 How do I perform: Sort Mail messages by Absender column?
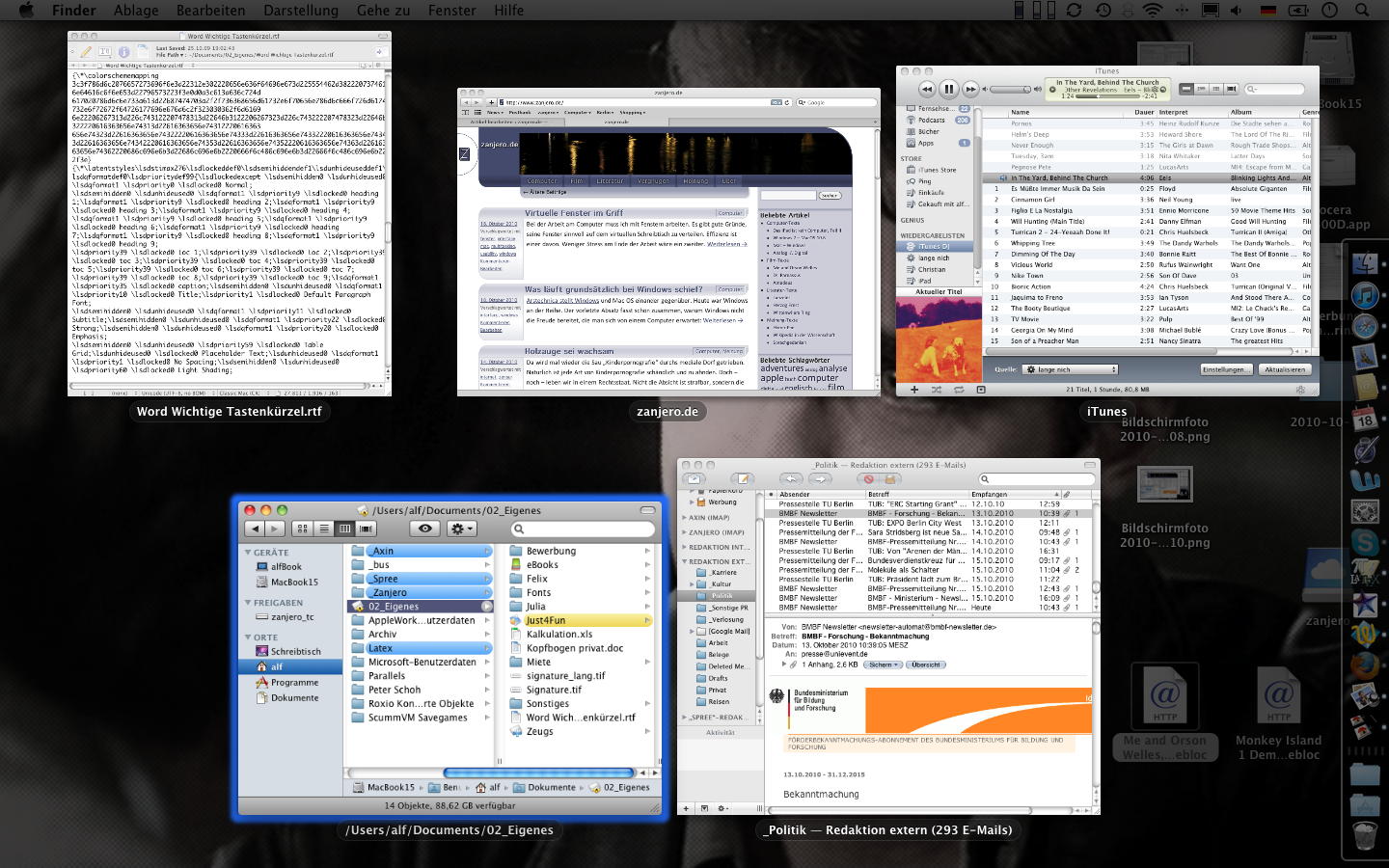click(x=820, y=495)
